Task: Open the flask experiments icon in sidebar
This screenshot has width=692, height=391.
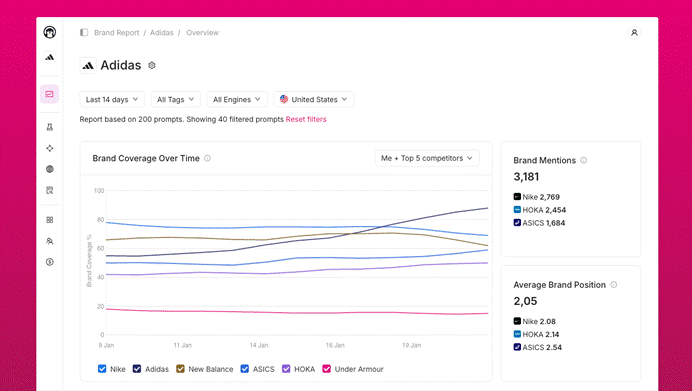Action: [x=50, y=127]
